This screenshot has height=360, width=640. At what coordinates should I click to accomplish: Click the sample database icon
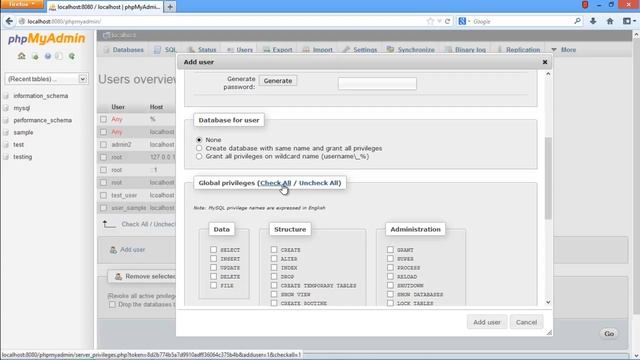6,133
